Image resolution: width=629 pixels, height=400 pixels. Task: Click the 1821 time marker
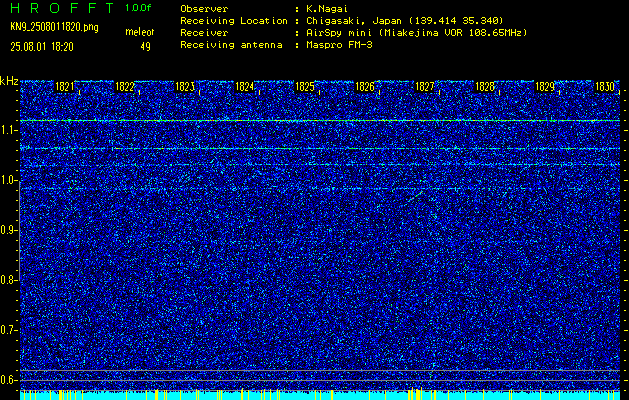click(64, 87)
